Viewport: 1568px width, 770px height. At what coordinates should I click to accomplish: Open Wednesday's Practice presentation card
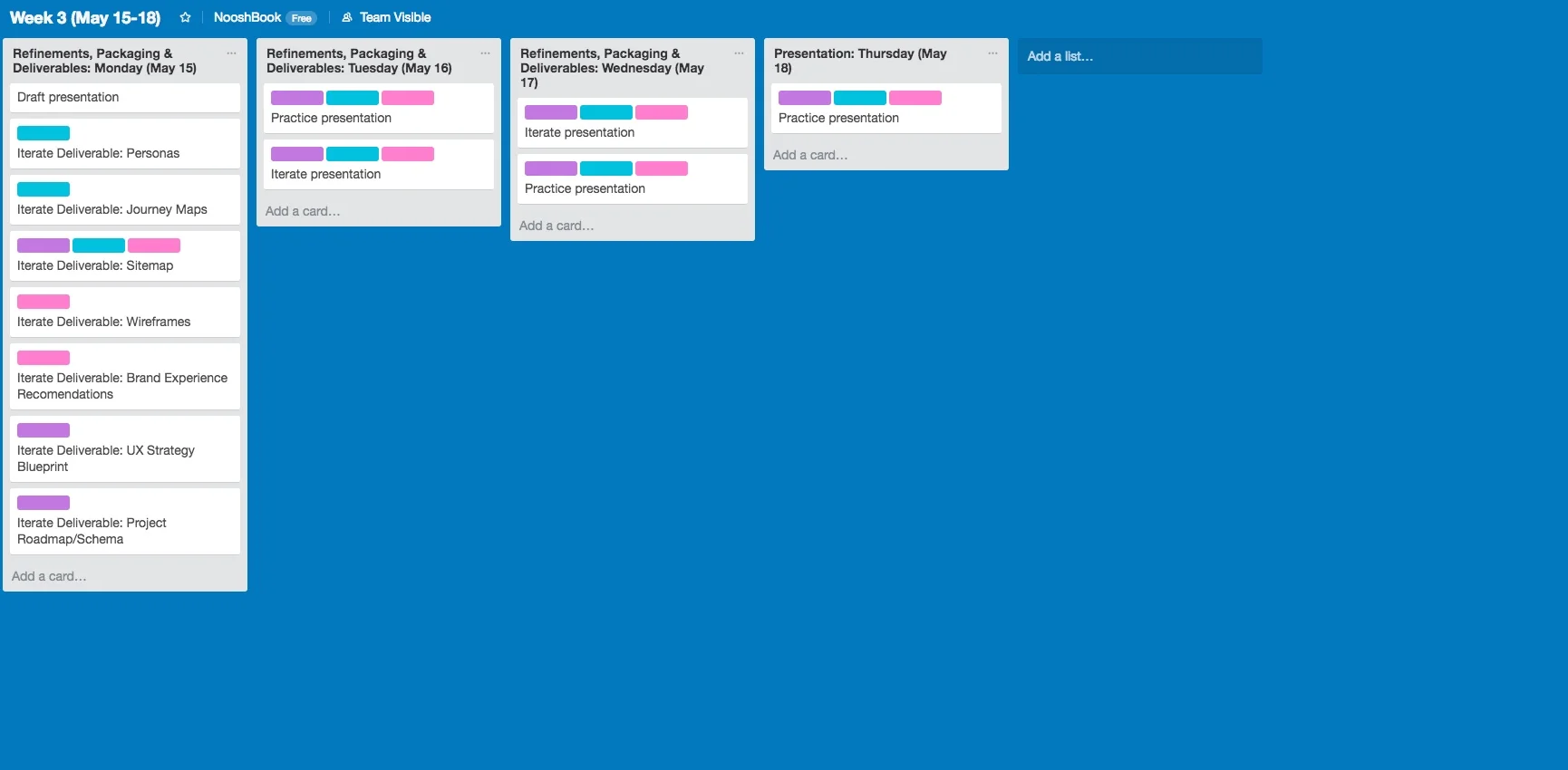tap(633, 179)
